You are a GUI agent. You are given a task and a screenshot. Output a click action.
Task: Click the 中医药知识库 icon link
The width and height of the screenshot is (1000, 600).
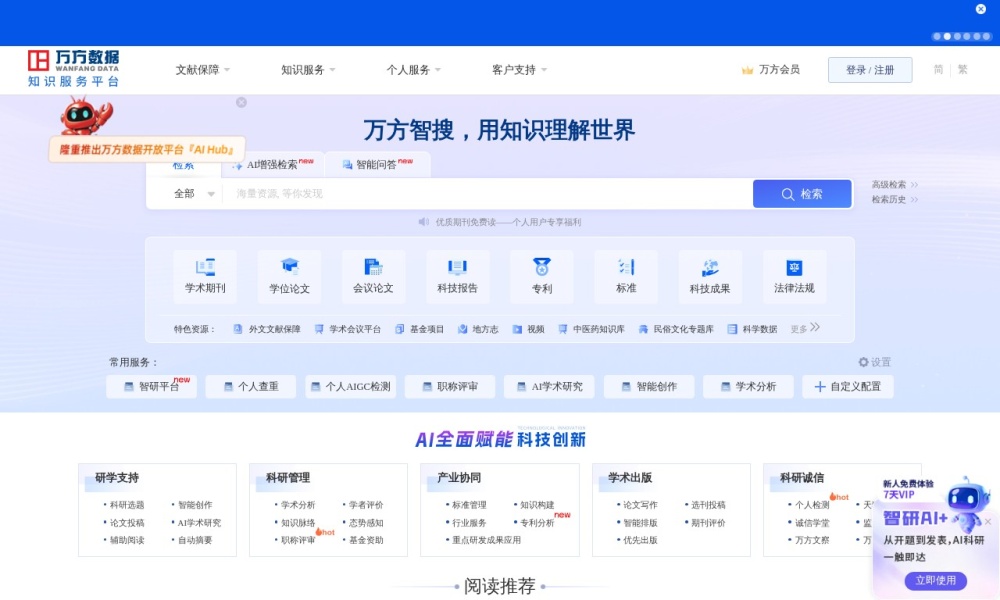591,329
